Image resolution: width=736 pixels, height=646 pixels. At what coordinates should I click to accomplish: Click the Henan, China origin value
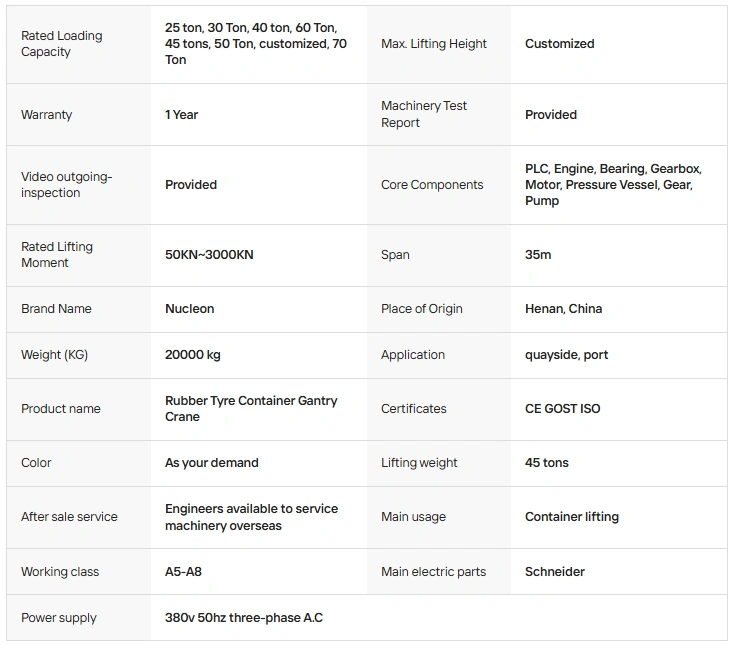(x=563, y=308)
